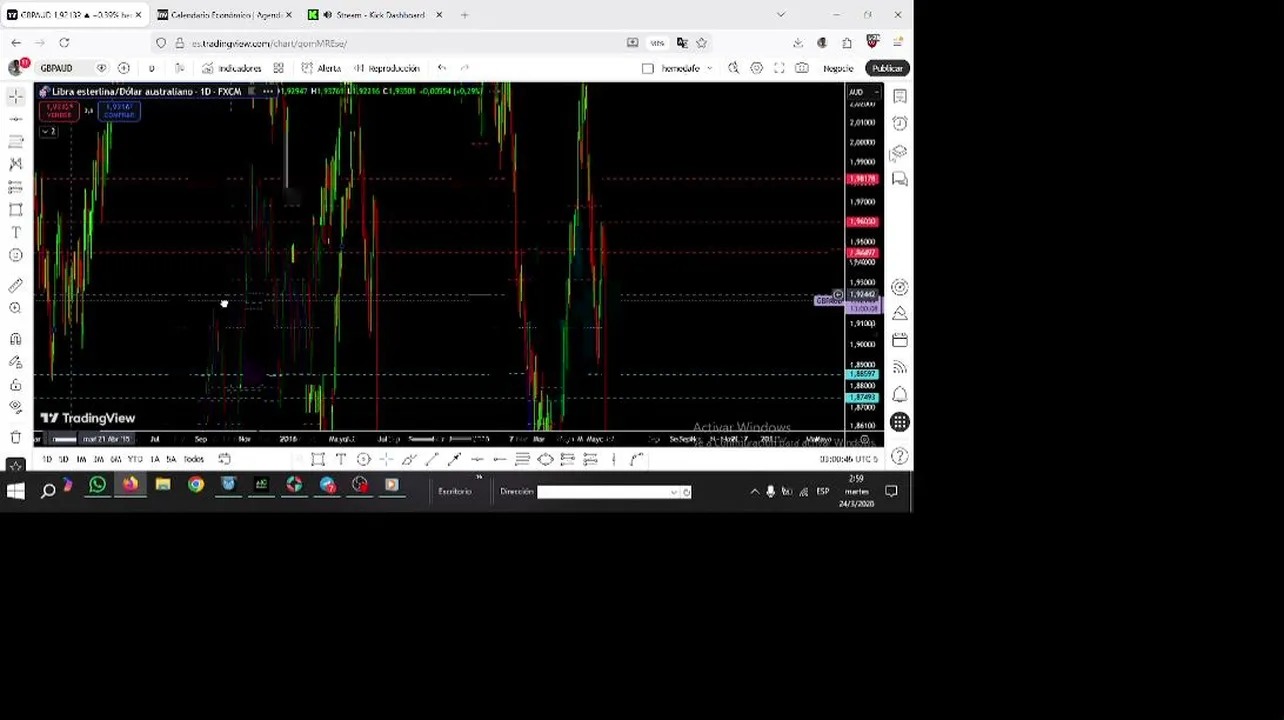Click the dark apps grid icon in right sidebar
The width and height of the screenshot is (1284, 720).
click(900, 422)
